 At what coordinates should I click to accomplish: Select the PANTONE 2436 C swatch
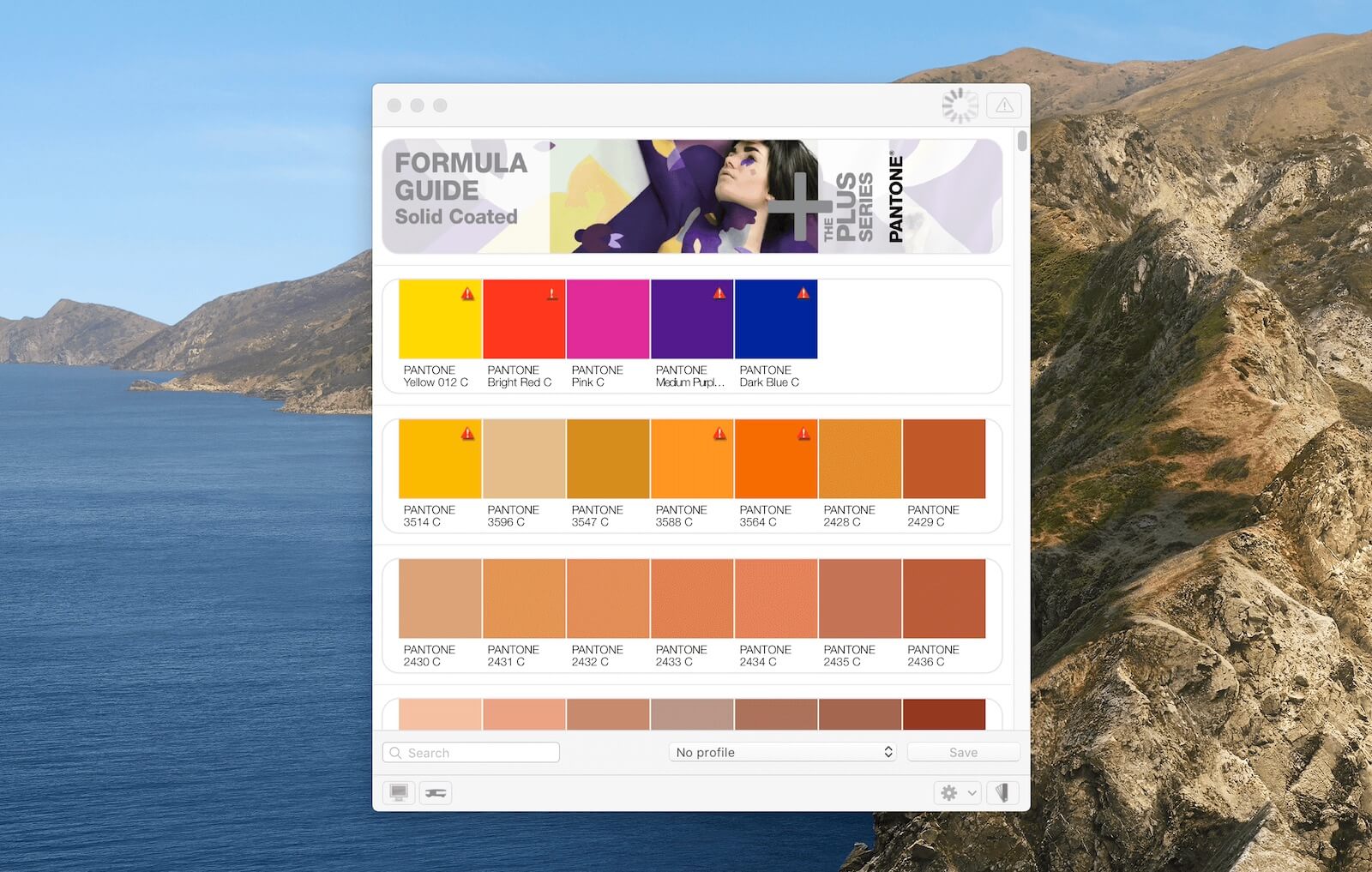[944, 598]
